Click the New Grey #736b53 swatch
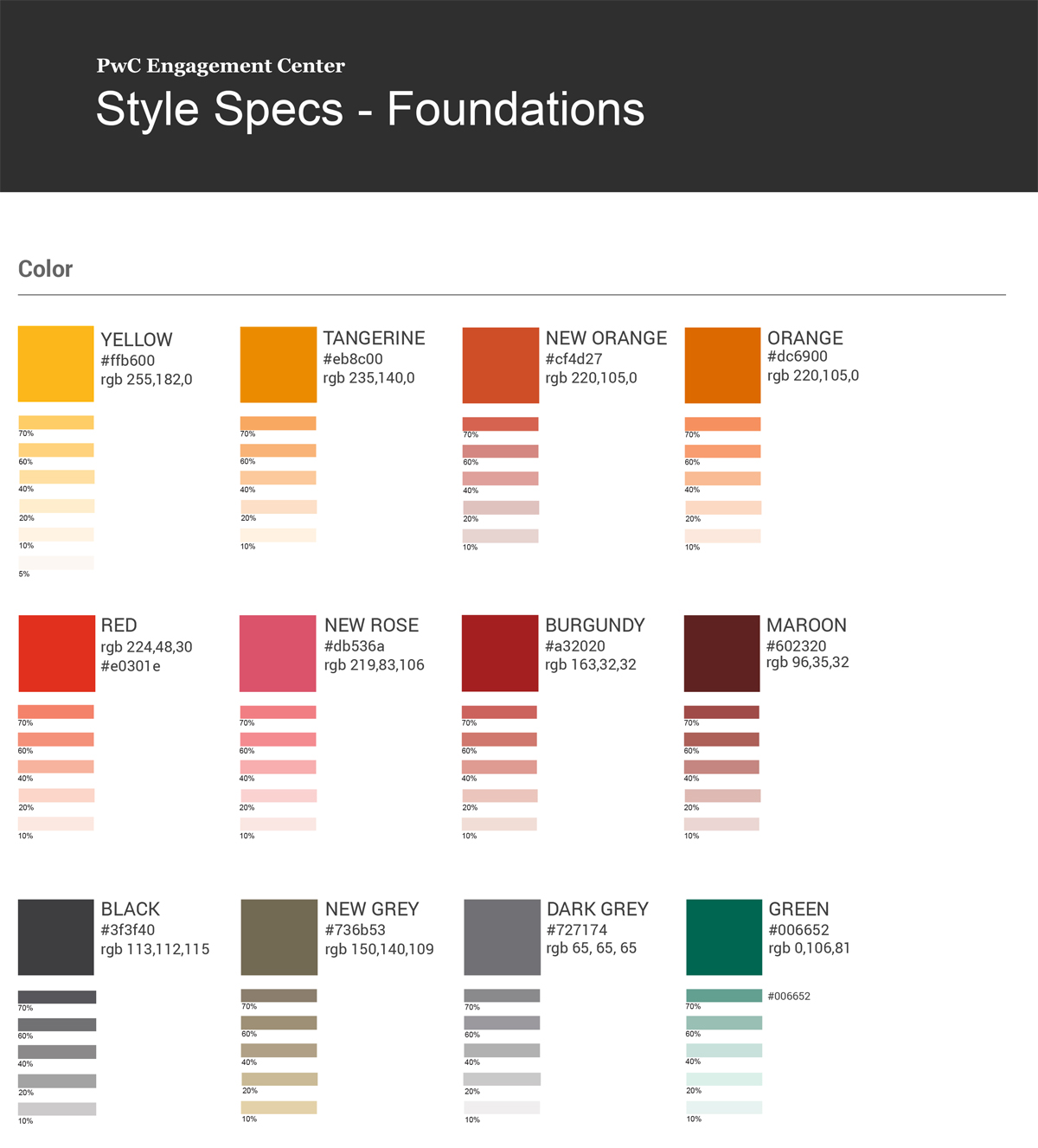The height and width of the screenshot is (1148, 1038). [x=279, y=937]
